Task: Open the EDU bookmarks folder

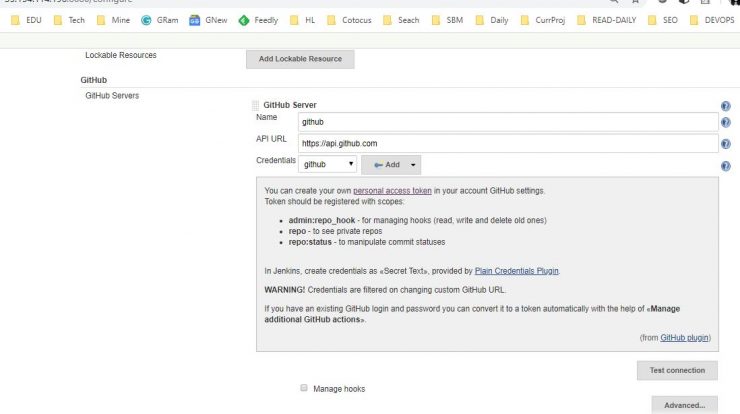Action: tap(26, 20)
